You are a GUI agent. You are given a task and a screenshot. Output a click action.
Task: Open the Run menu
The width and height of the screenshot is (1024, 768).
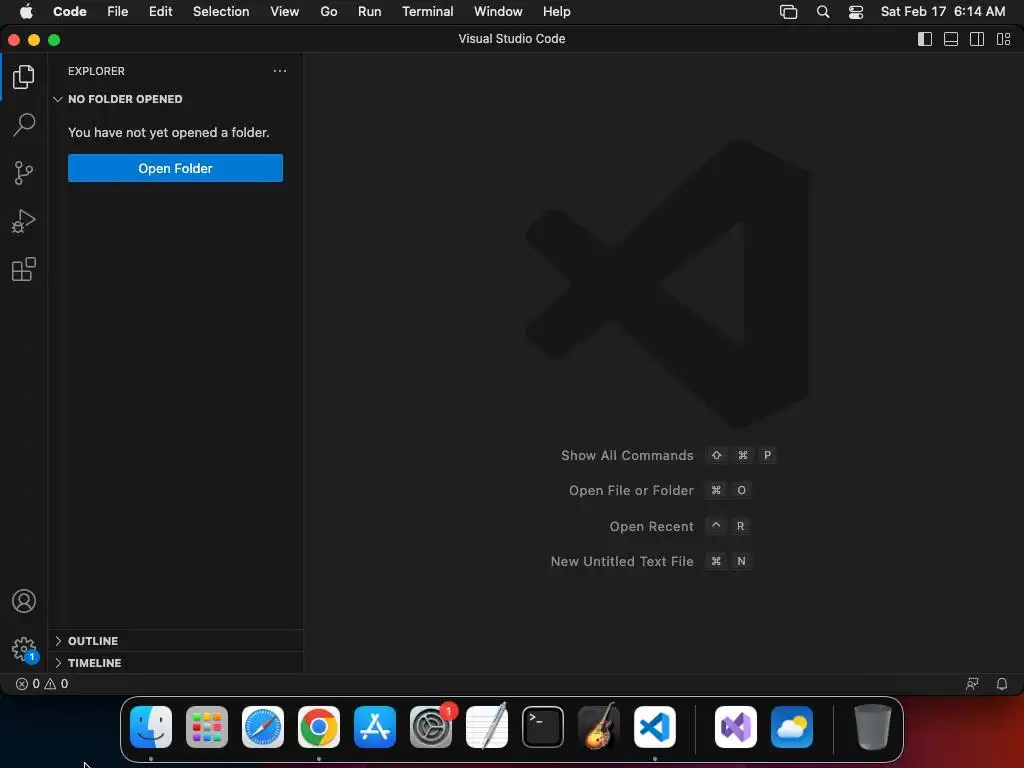click(370, 12)
